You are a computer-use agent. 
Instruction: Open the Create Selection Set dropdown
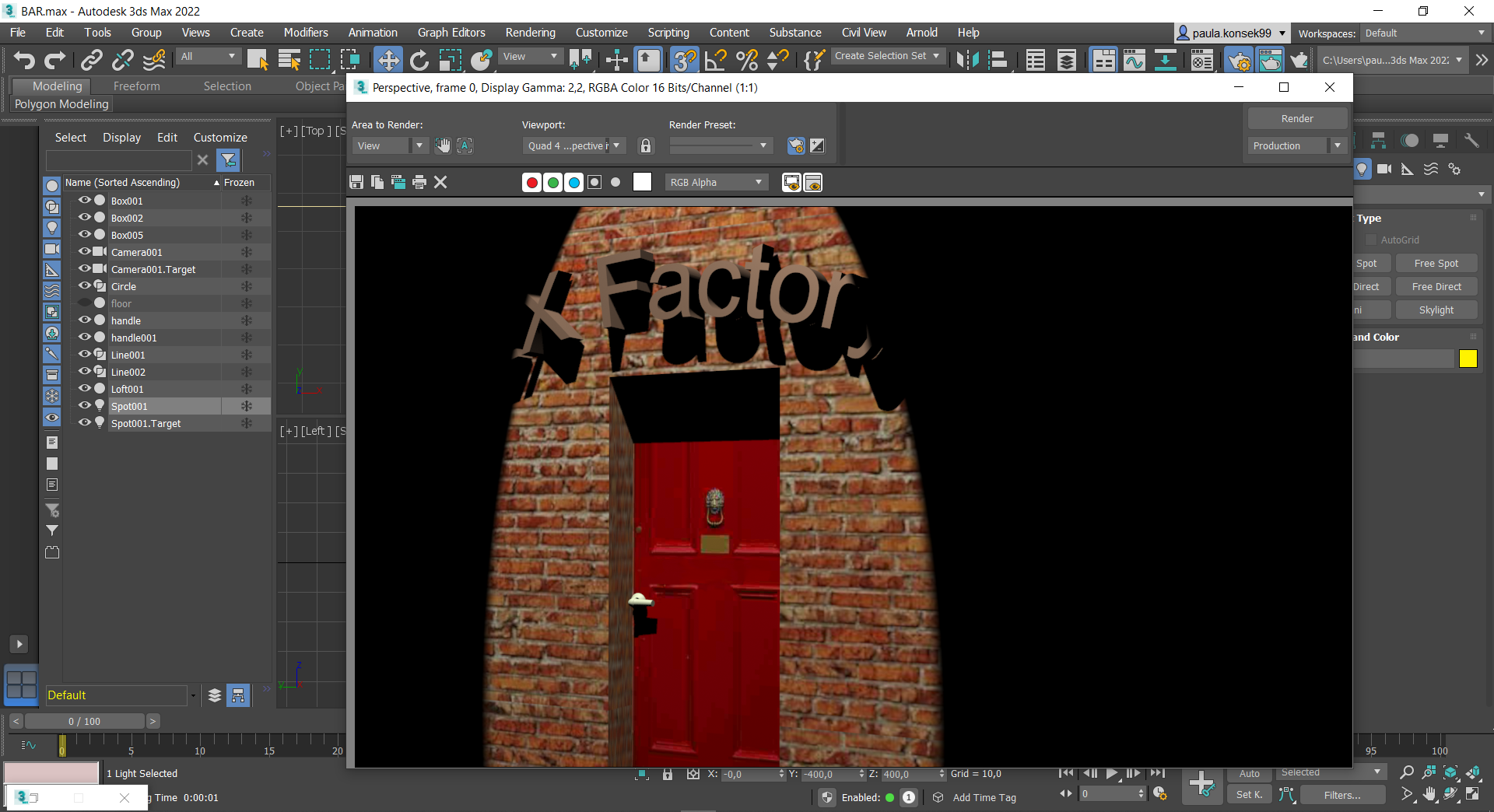tap(888, 56)
